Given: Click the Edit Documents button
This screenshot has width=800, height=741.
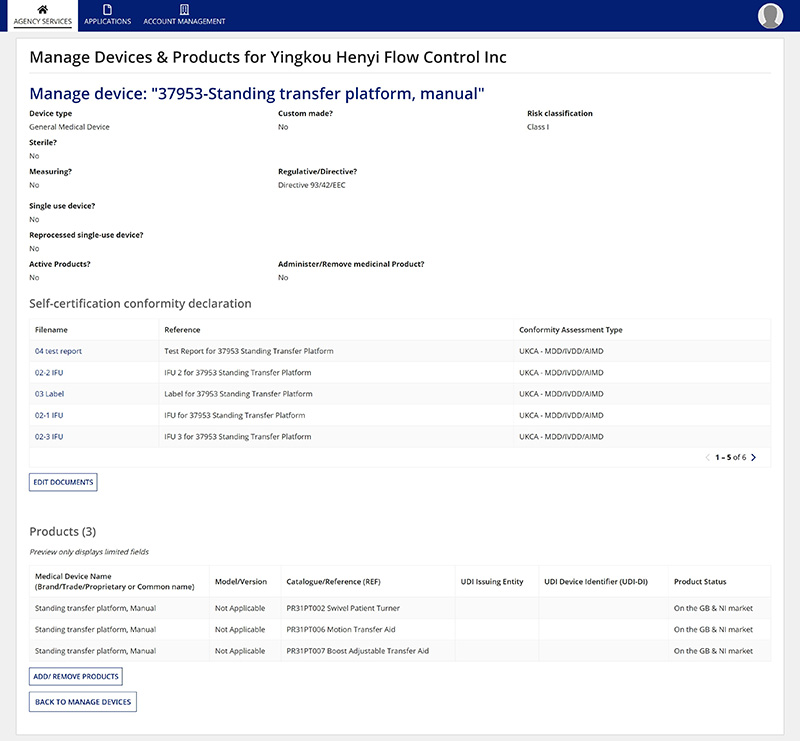Looking at the screenshot, I should tap(63, 482).
